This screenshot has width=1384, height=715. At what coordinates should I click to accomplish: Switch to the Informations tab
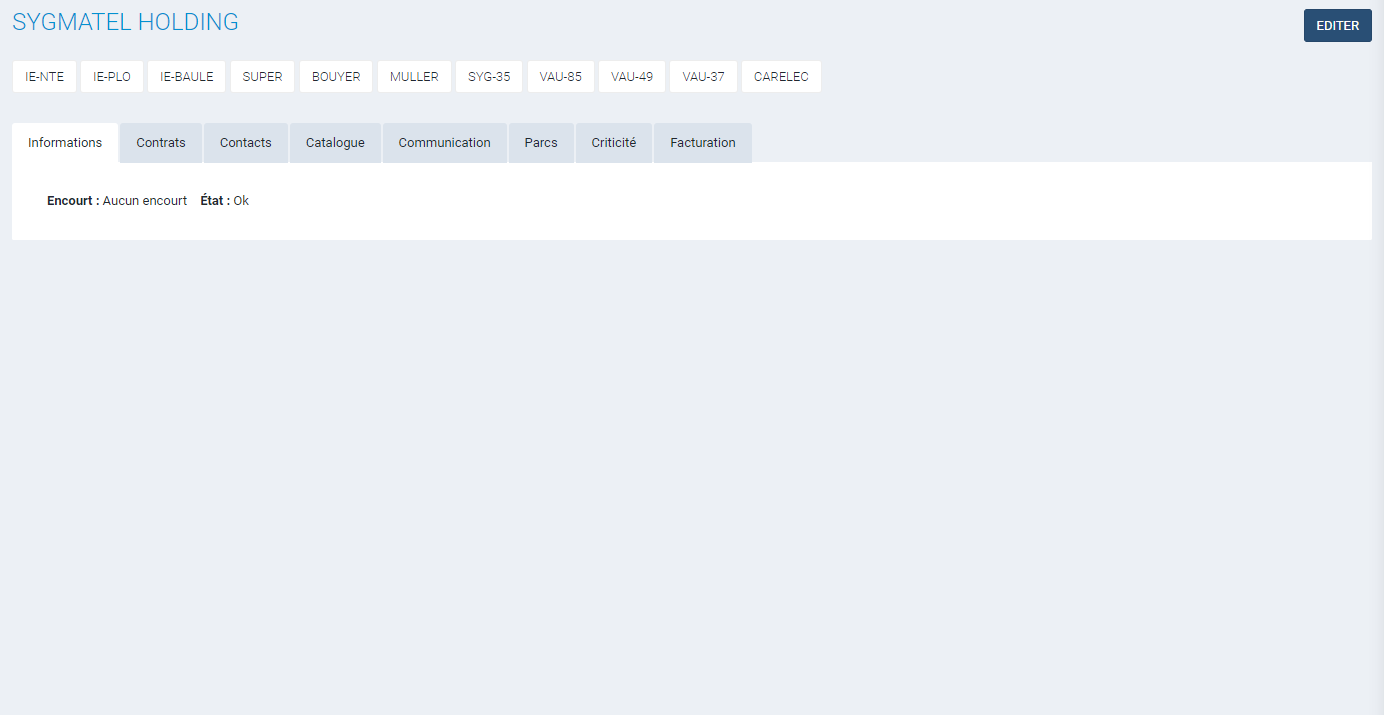click(x=65, y=143)
